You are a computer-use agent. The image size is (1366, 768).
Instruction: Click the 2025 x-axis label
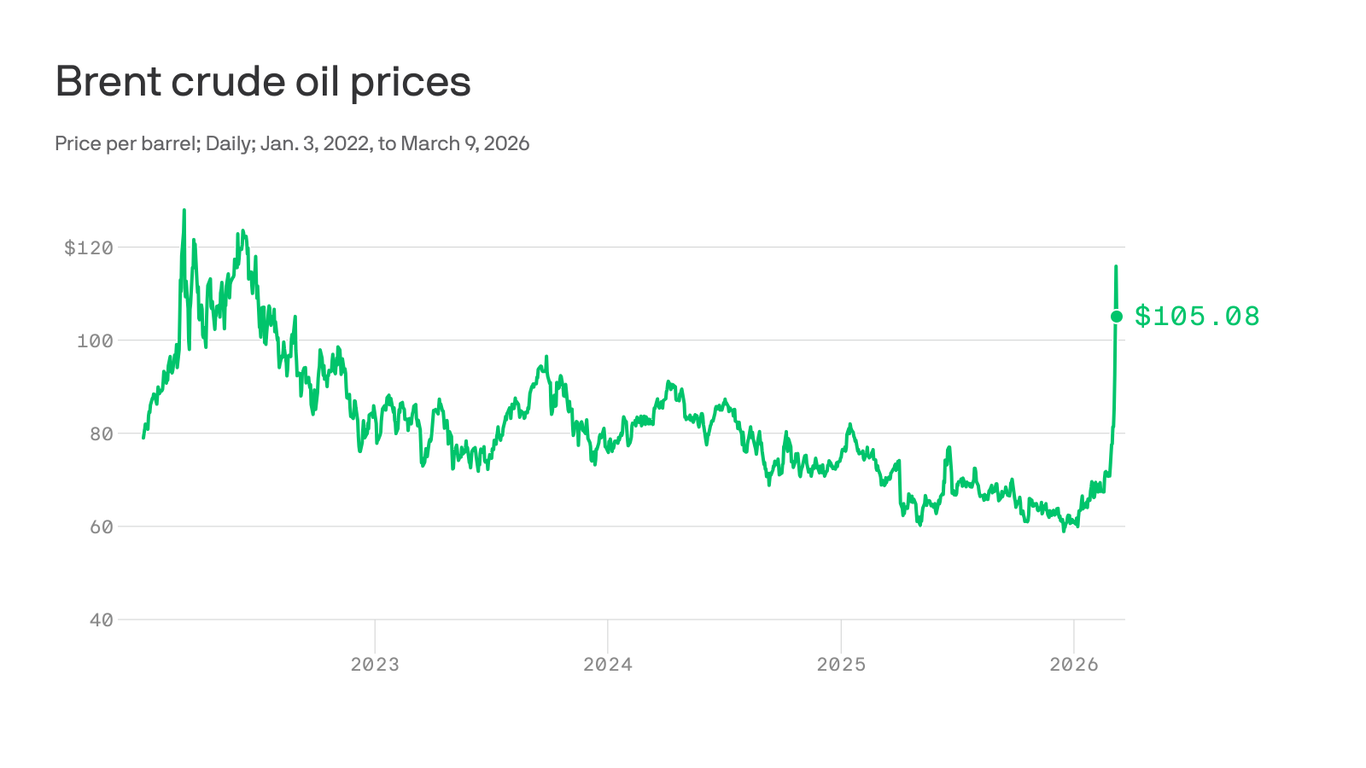841,664
